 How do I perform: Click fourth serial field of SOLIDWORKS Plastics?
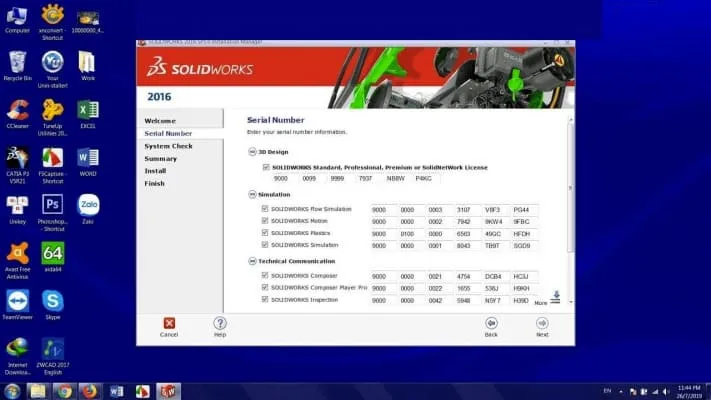click(x=468, y=234)
